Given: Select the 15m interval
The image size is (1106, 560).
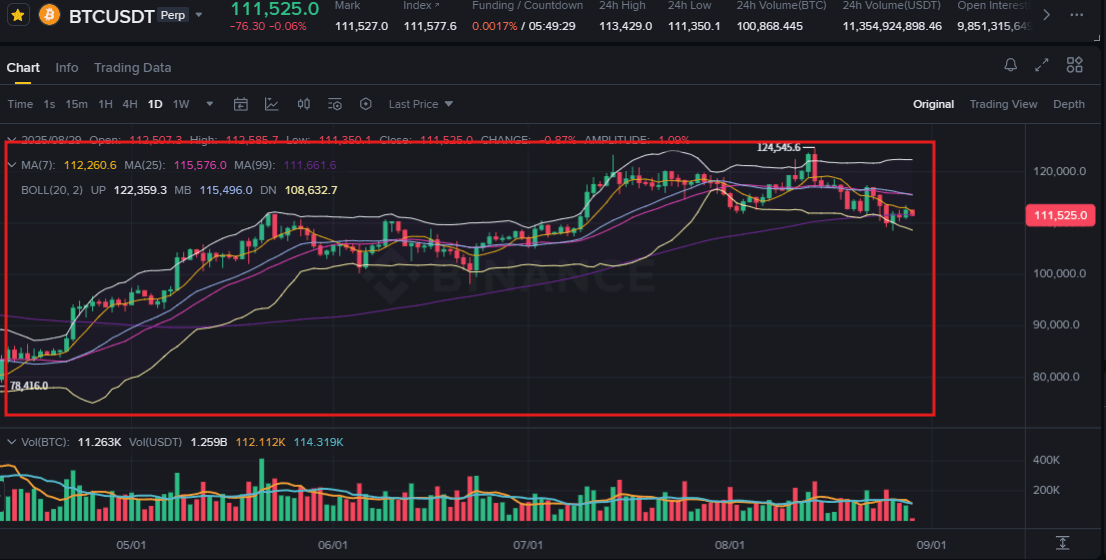Looking at the screenshot, I should (x=76, y=104).
